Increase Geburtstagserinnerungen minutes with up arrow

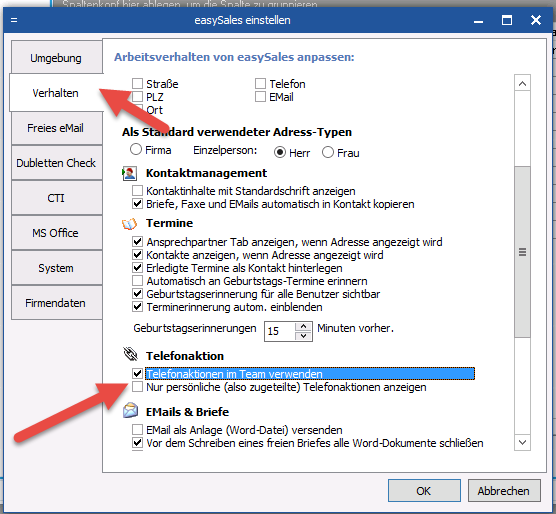coord(303,326)
